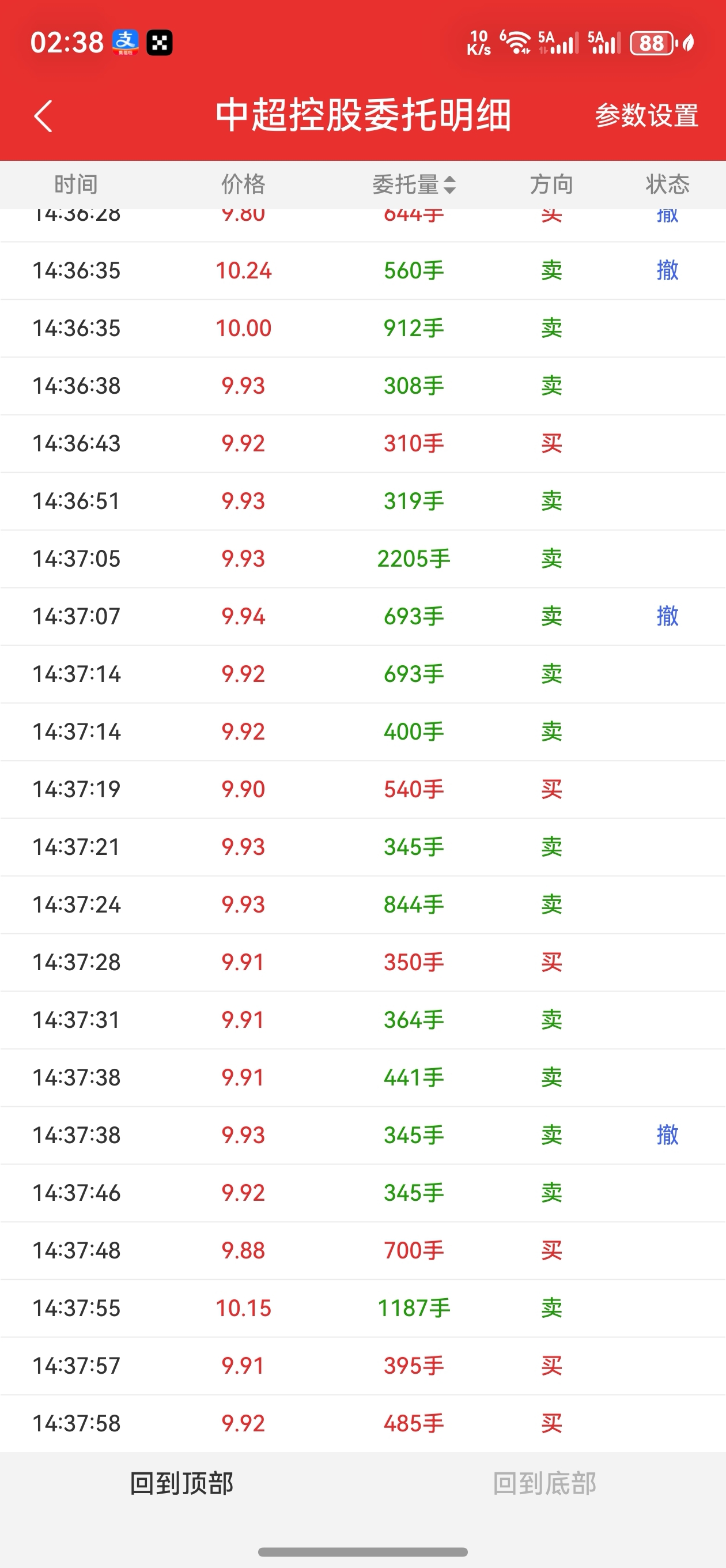Viewport: 726px width, 1568px height.
Task: Tap 买 direction on 14:37:48 row
Action: click(x=551, y=1250)
